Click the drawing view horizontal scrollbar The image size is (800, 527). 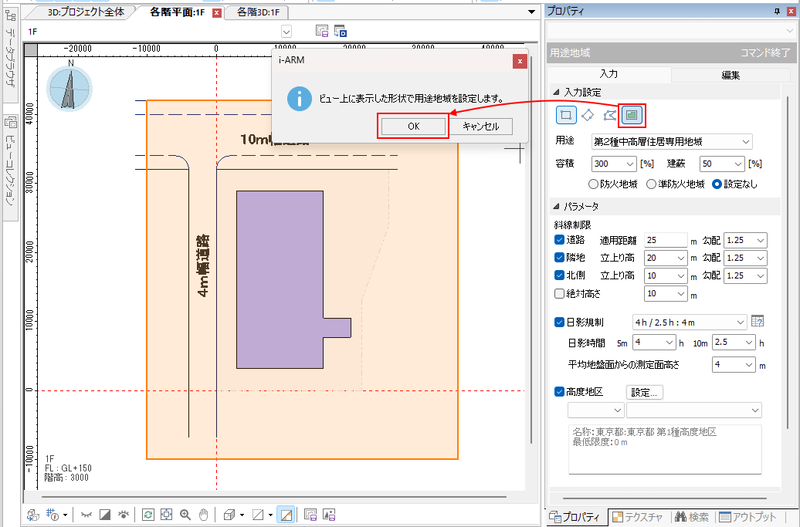click(274, 496)
